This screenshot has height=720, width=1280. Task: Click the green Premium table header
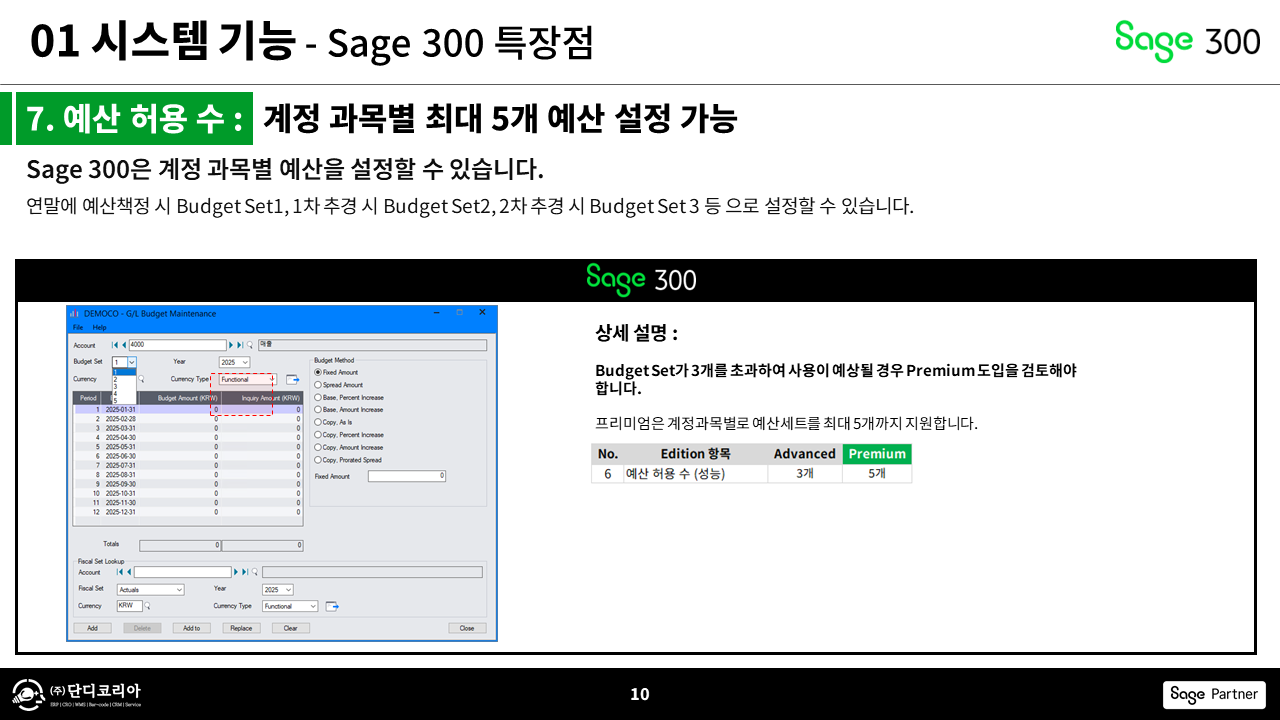click(x=877, y=454)
